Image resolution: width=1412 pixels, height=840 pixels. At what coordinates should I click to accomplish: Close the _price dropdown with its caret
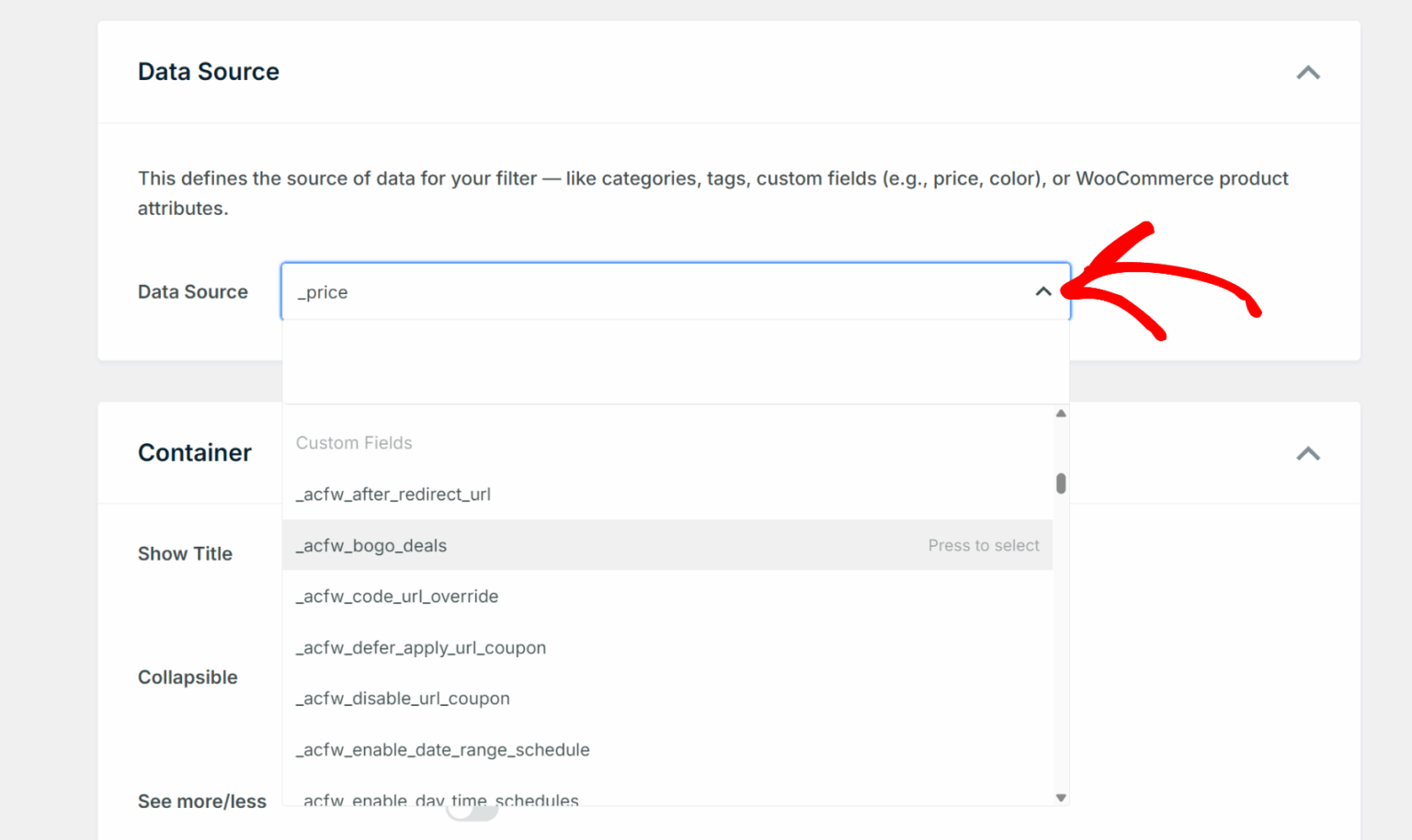point(1042,291)
